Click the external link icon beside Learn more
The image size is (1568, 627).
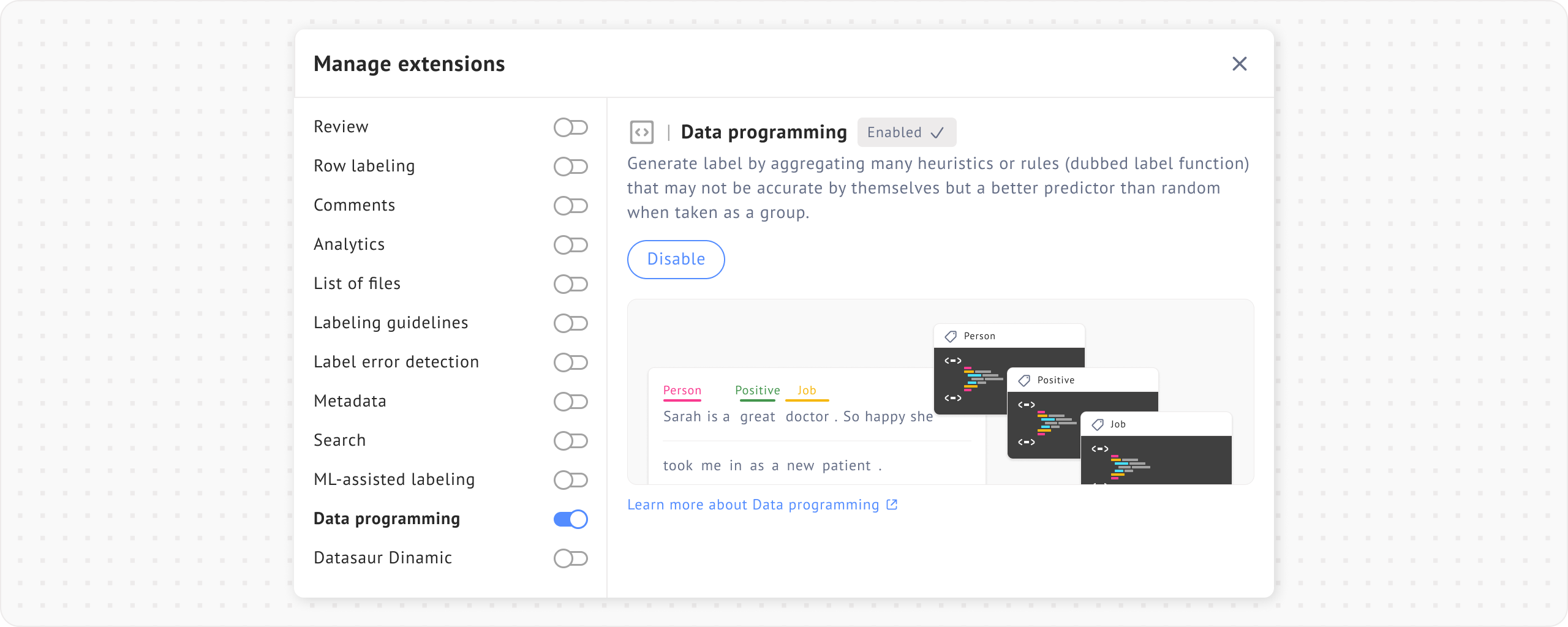(892, 505)
